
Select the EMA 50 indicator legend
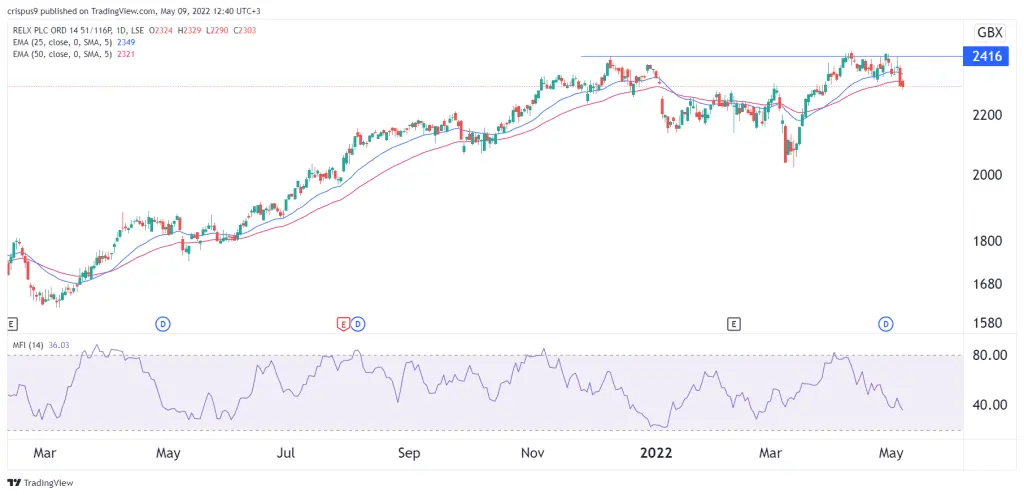tap(72, 54)
